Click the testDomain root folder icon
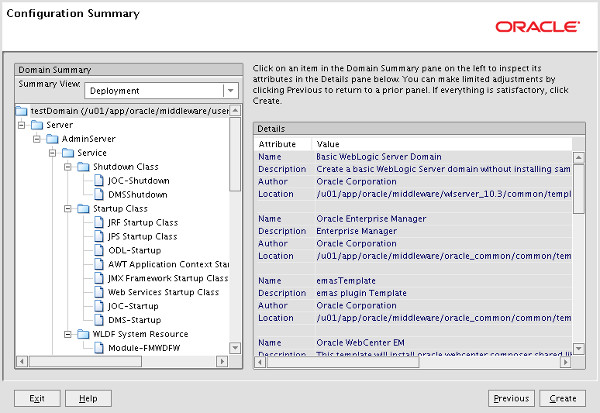Viewport: 600px width, 413px height. pyautogui.click(x=21, y=111)
